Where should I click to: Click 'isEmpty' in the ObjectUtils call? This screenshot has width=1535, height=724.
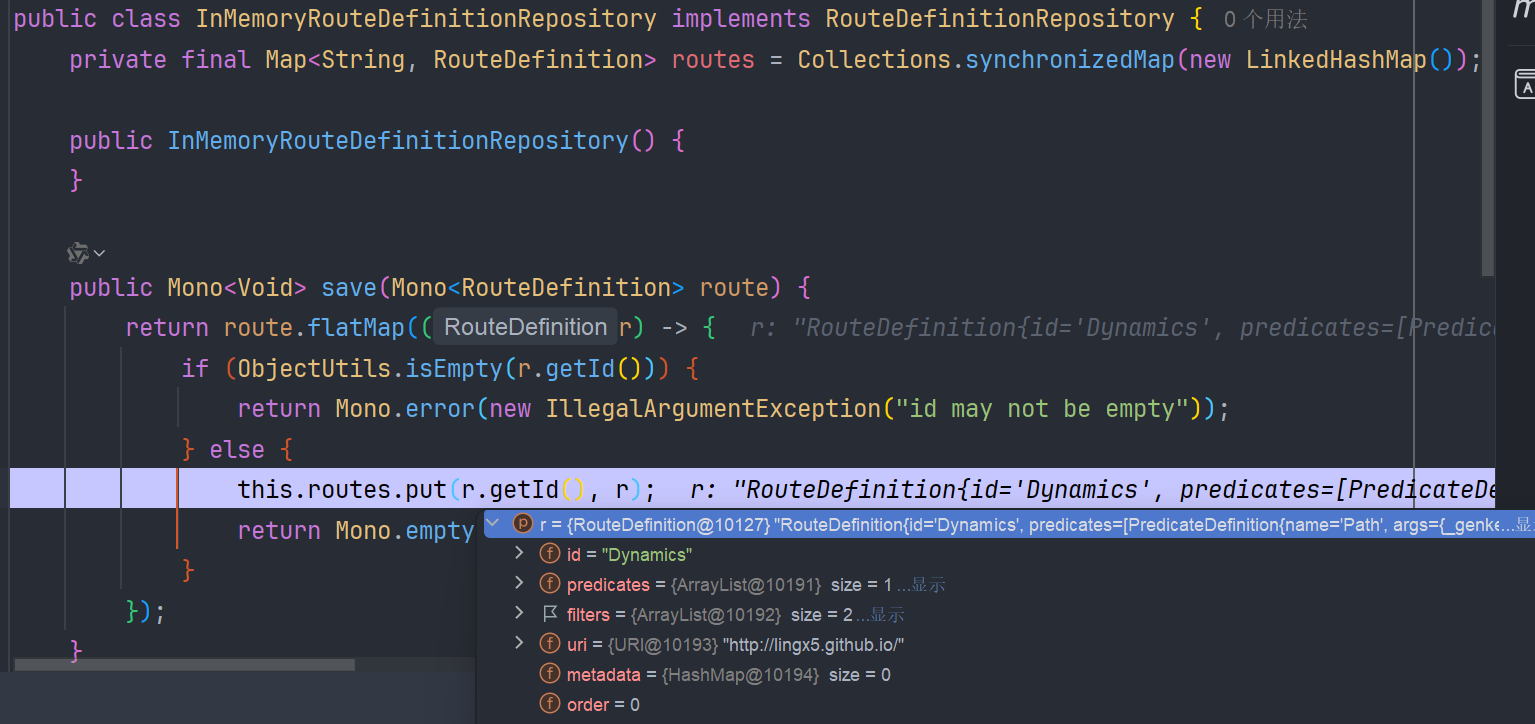click(x=453, y=368)
